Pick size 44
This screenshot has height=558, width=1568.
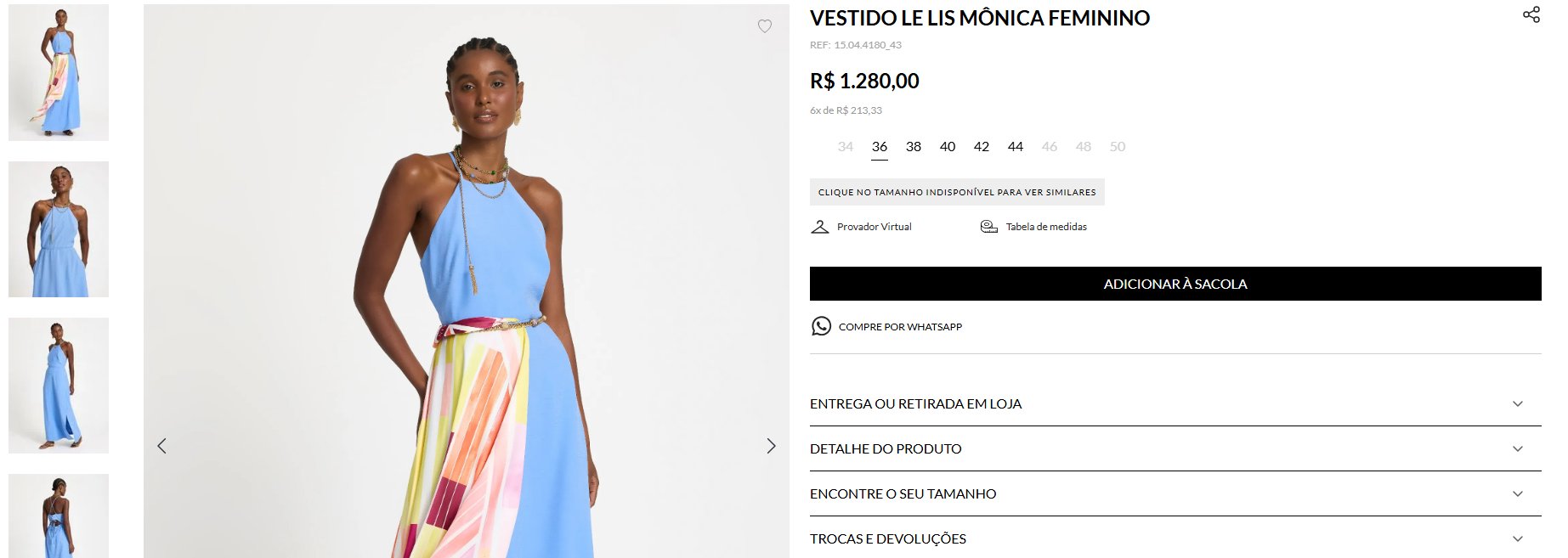[1016, 147]
